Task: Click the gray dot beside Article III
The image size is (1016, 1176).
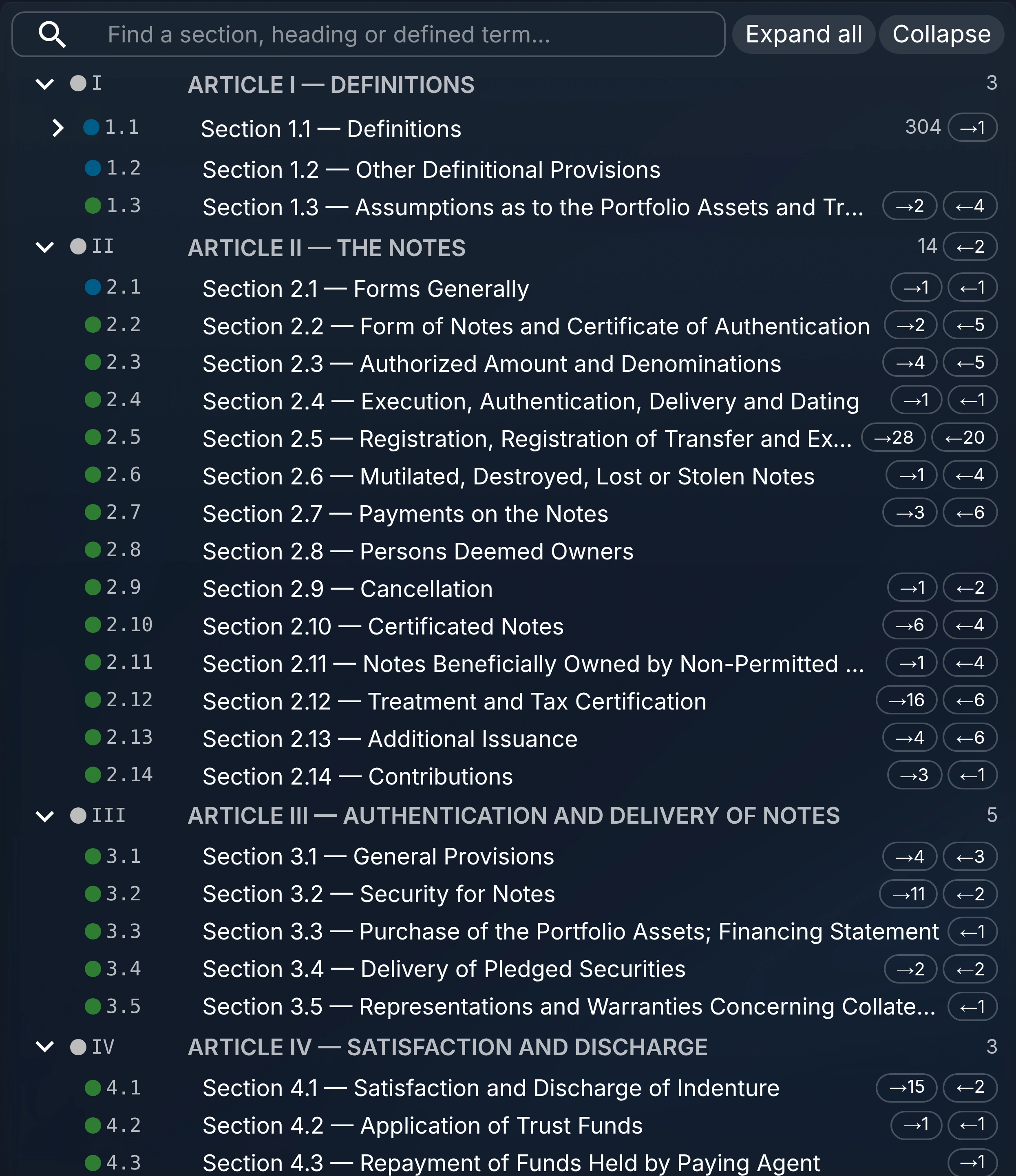Action: 78,816
